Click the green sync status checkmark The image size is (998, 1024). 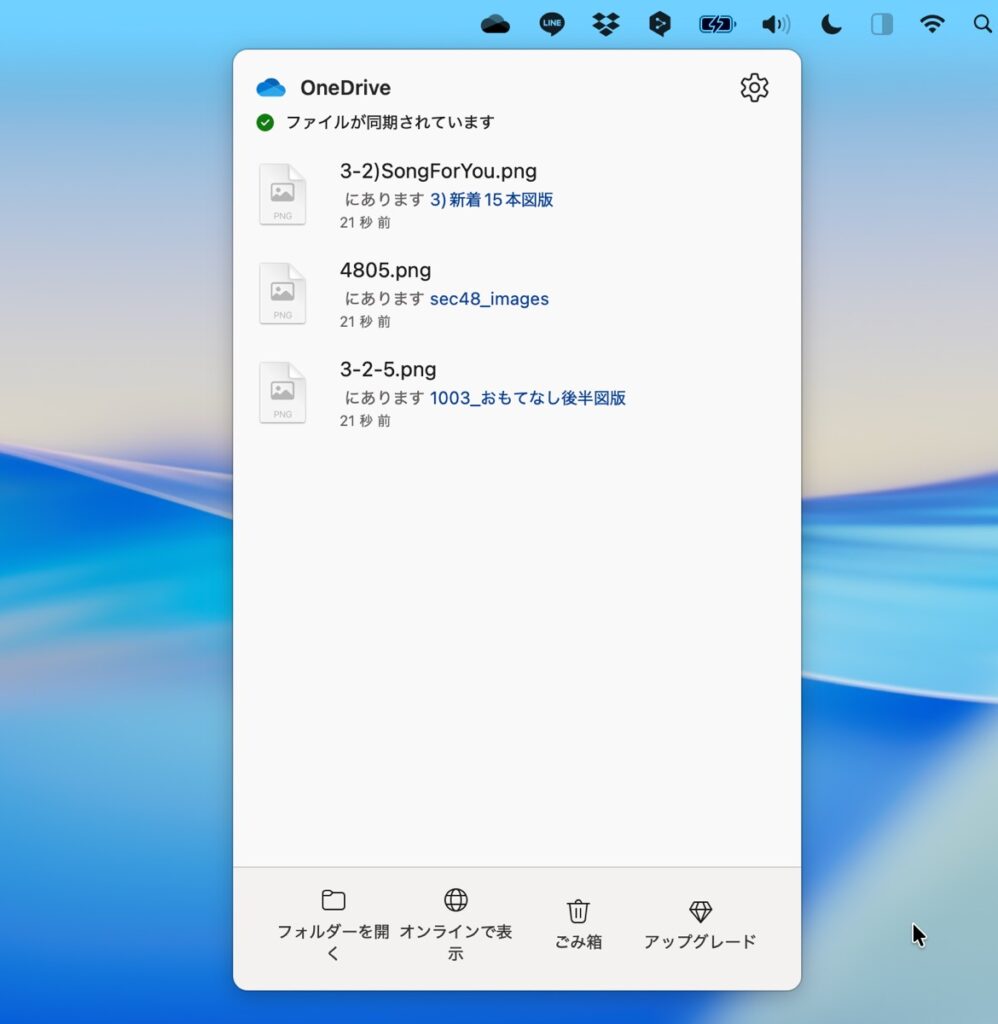pyautogui.click(x=265, y=122)
